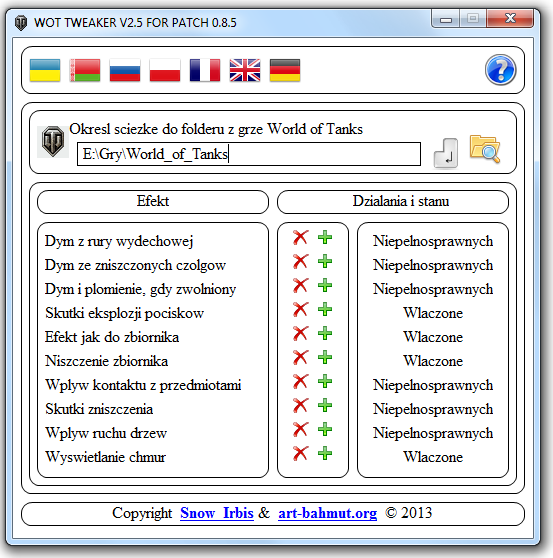Image resolution: width=553 pixels, height=558 pixels.
Task: Turn off Wyswietlanie chmur with red X
Action: tap(301, 453)
